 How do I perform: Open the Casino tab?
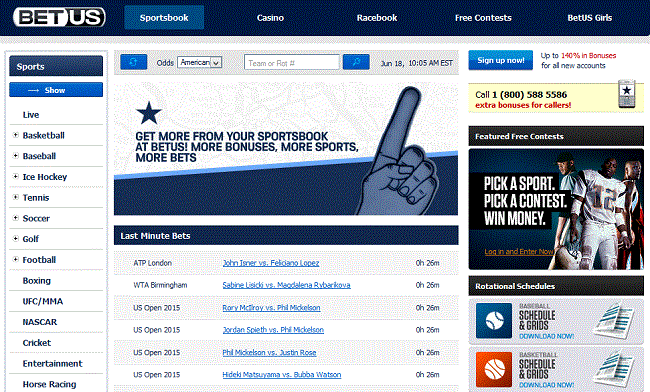[270, 18]
